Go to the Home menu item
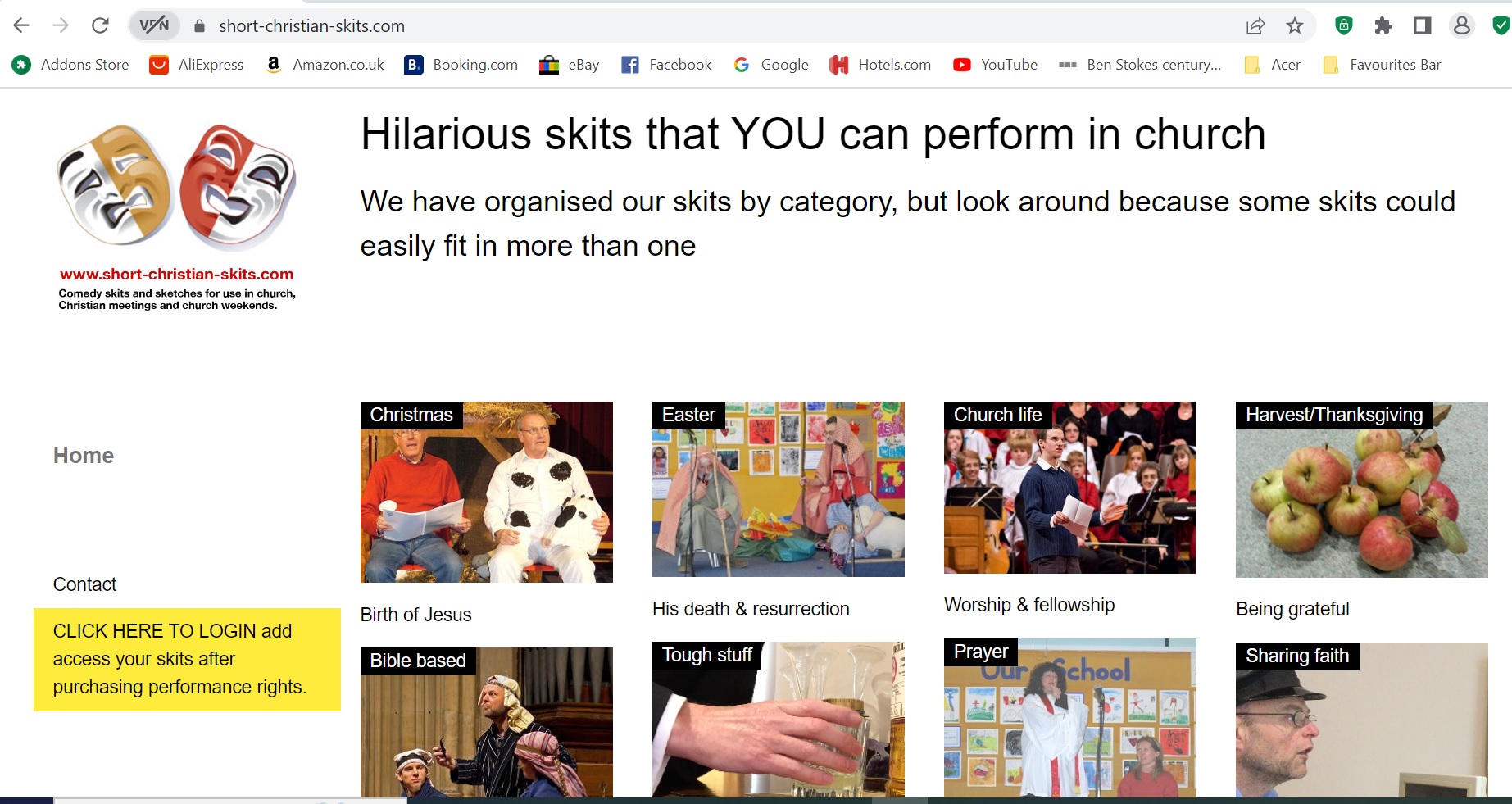 click(84, 455)
